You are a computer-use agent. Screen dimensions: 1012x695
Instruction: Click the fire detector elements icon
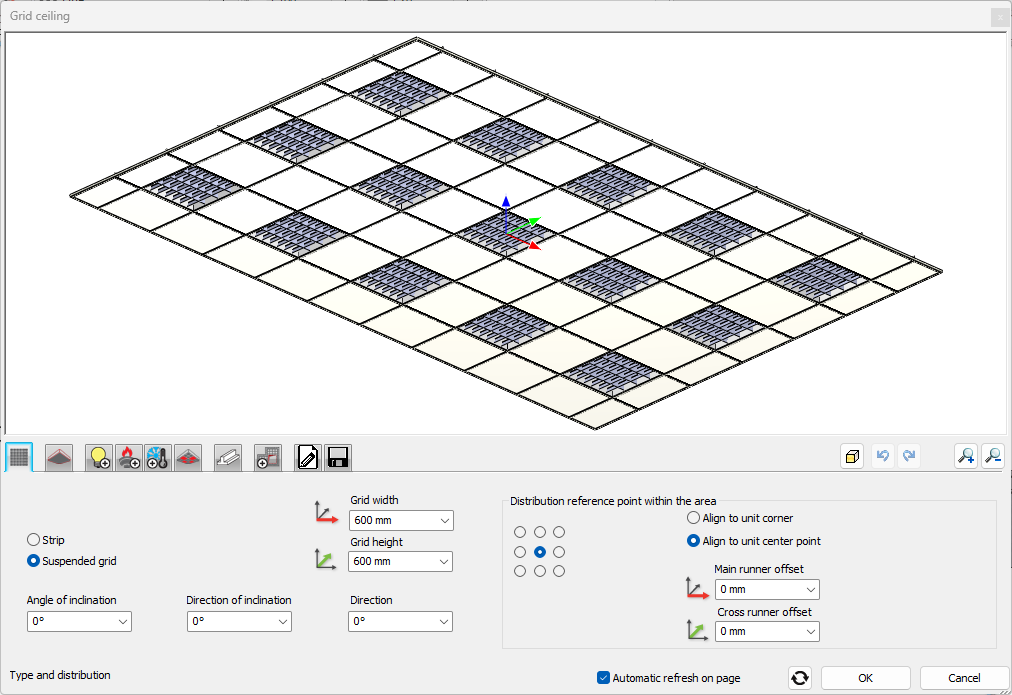point(128,458)
